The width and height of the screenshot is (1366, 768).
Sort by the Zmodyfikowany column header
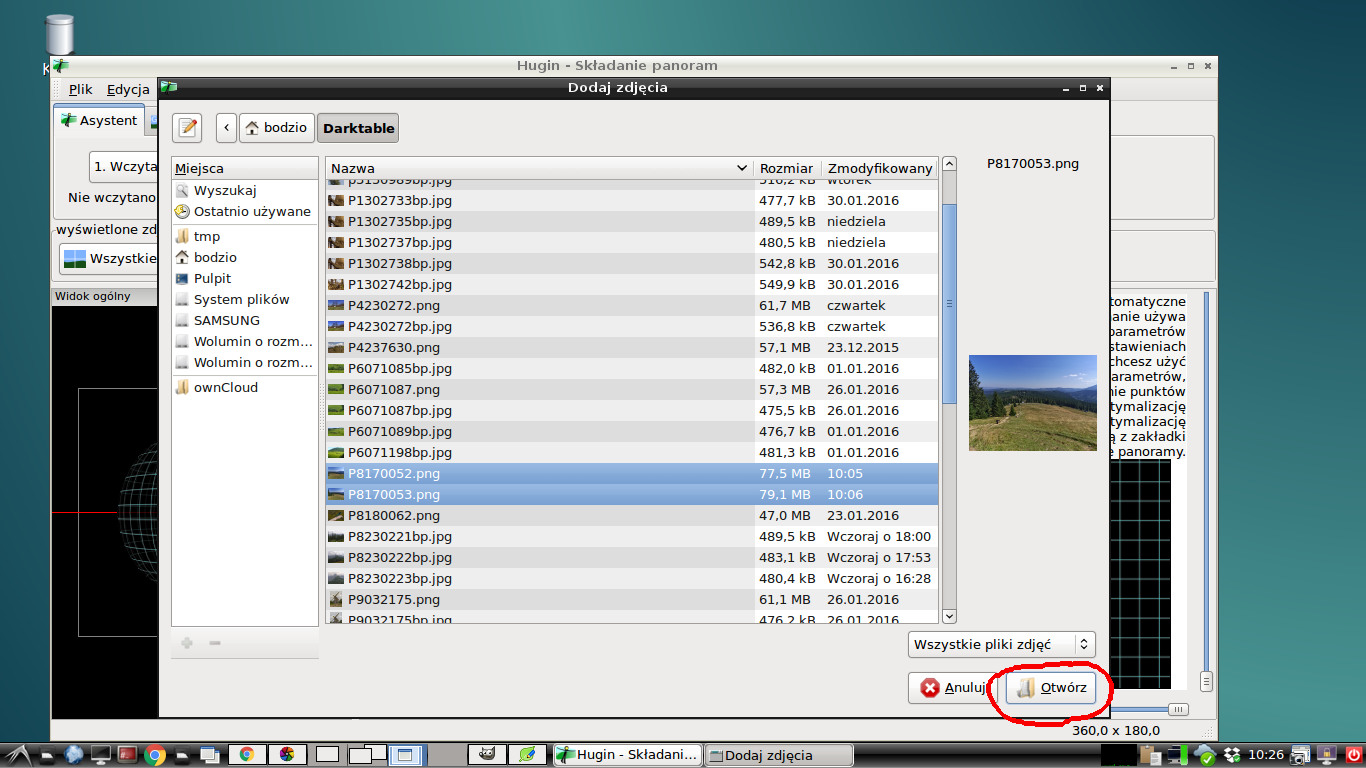tap(879, 168)
